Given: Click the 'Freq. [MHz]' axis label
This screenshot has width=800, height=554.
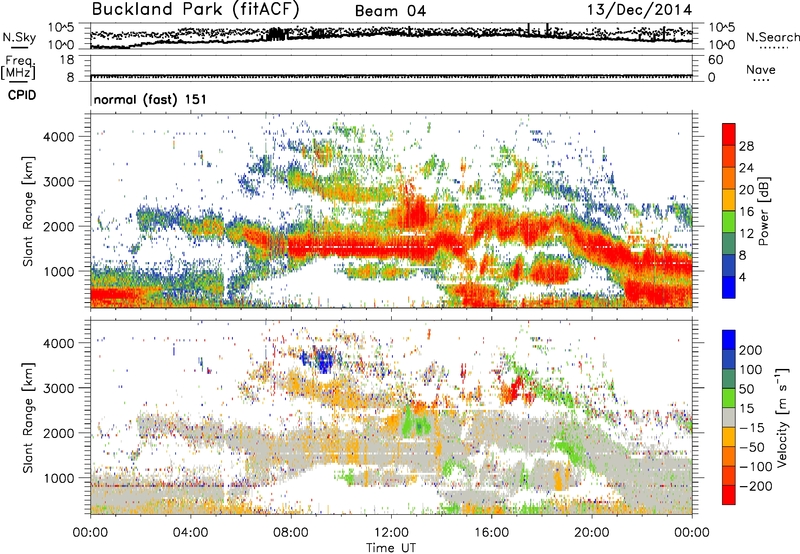Looking at the screenshot, I should 18,67.
